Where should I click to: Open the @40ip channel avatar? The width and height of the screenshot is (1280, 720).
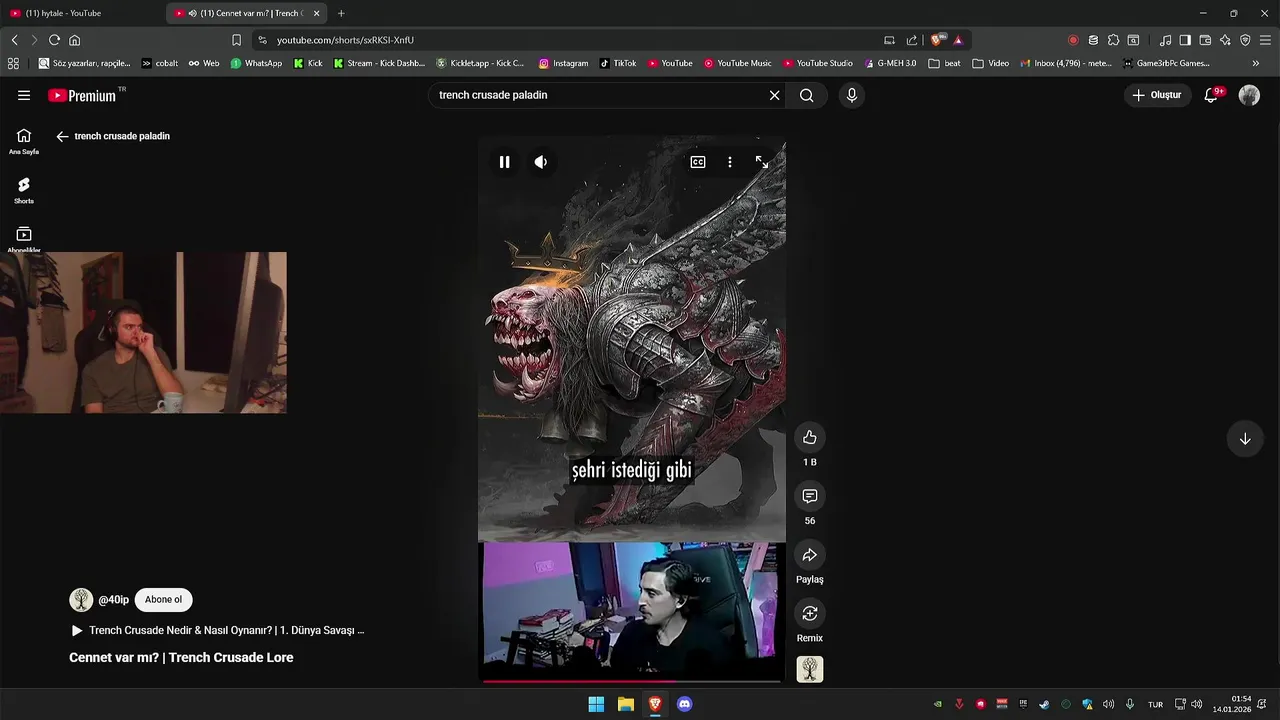coord(81,600)
